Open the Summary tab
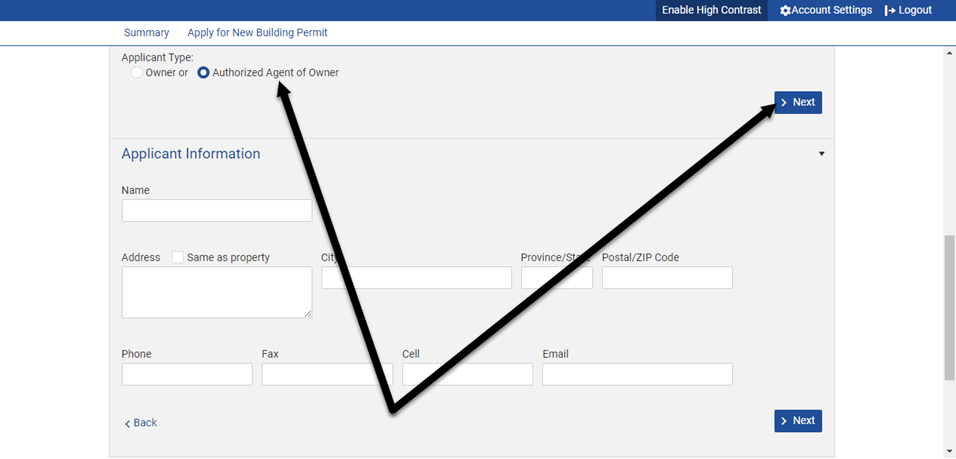Screen dimensions: 956x459 146,33
